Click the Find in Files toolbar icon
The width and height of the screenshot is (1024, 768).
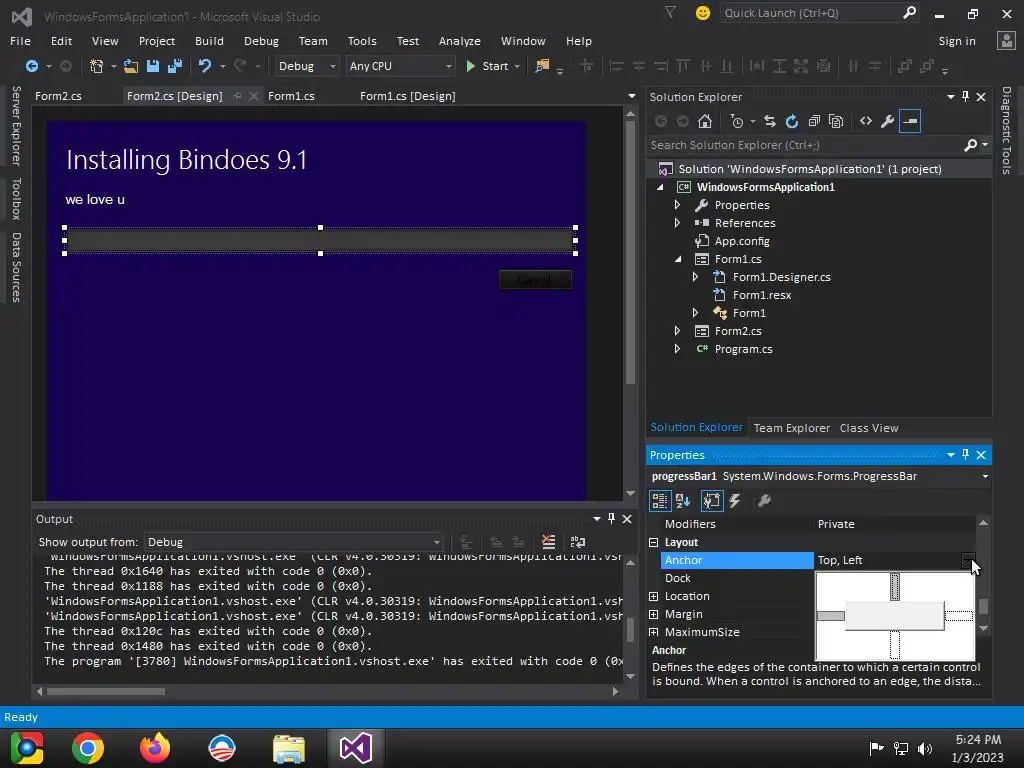click(x=542, y=66)
